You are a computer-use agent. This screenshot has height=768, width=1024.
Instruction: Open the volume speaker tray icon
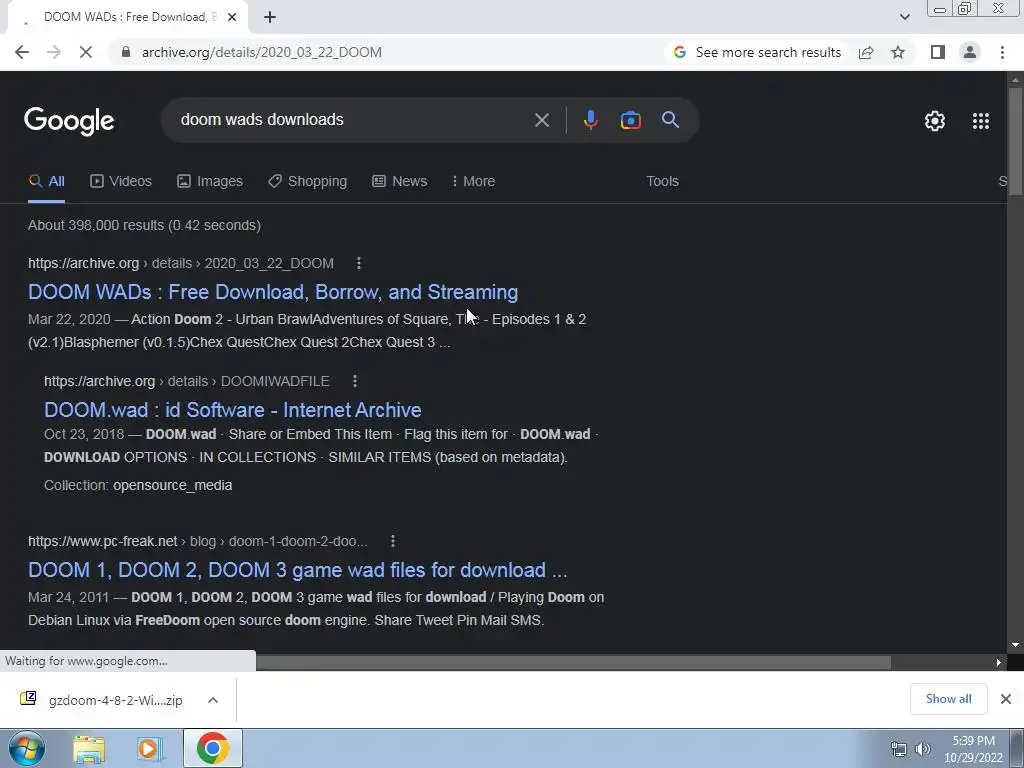tap(923, 749)
